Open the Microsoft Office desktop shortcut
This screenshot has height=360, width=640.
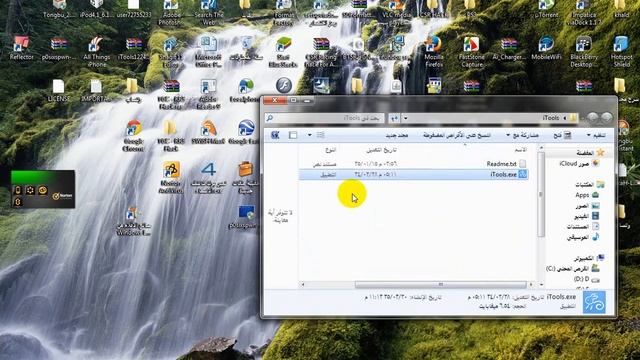pyautogui.click(x=208, y=52)
